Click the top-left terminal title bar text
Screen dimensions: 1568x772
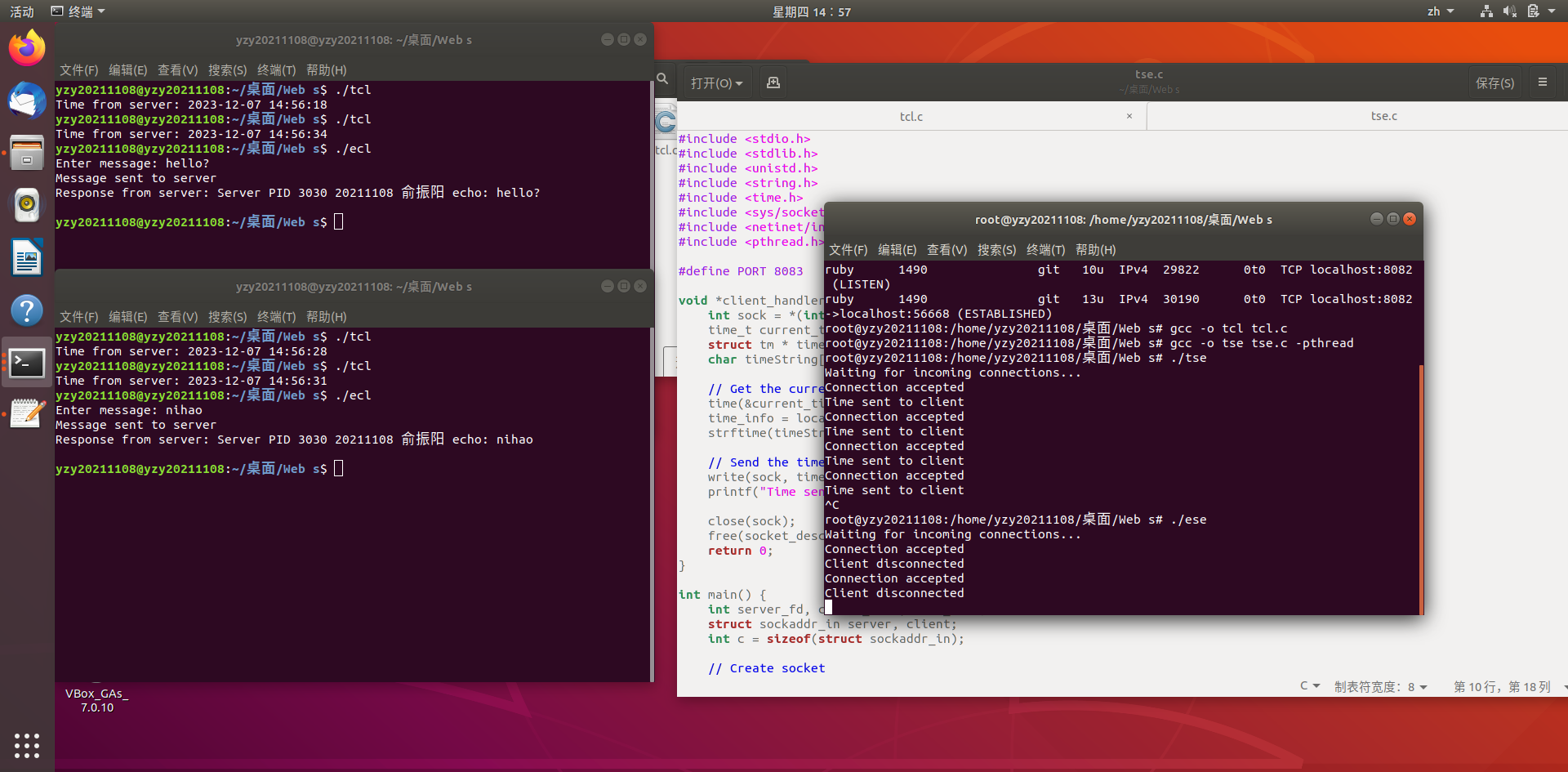[x=354, y=40]
